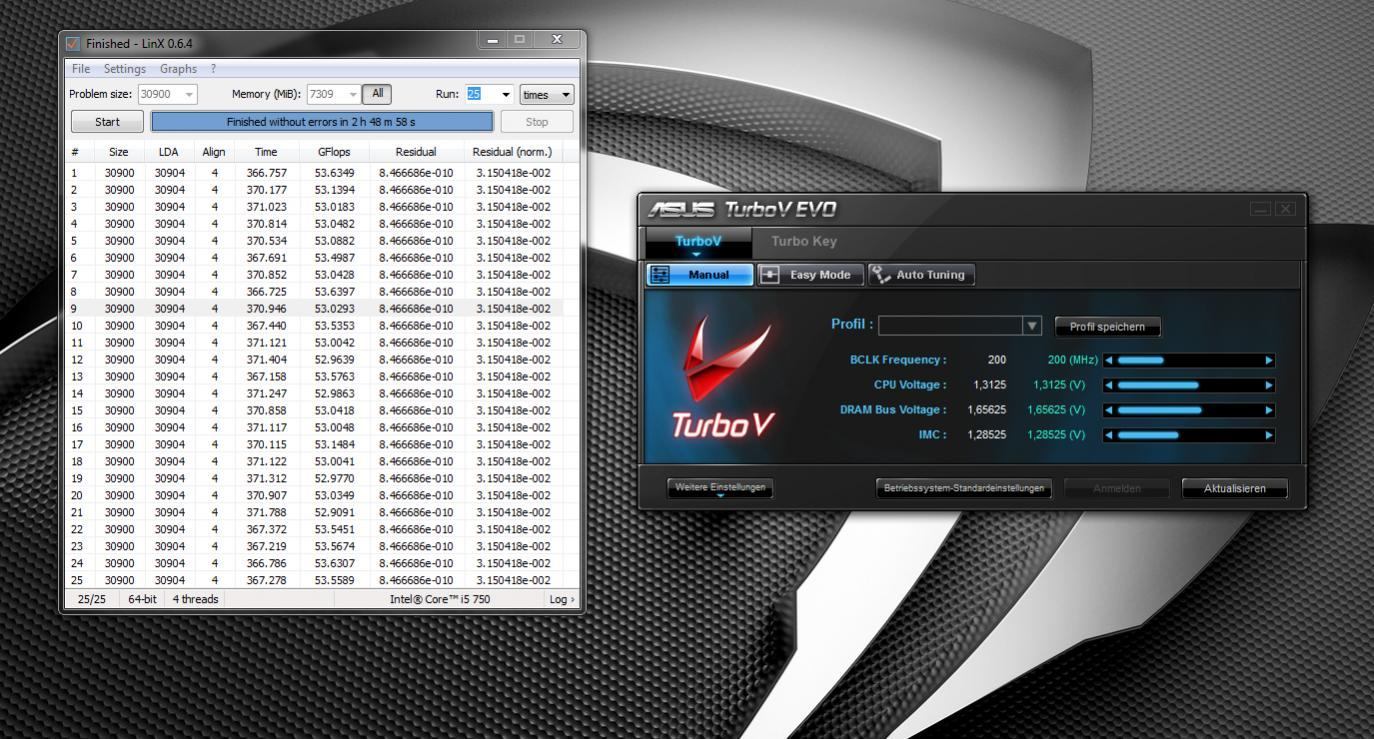Lower CPU Voltage using its left arrow

[1108, 385]
